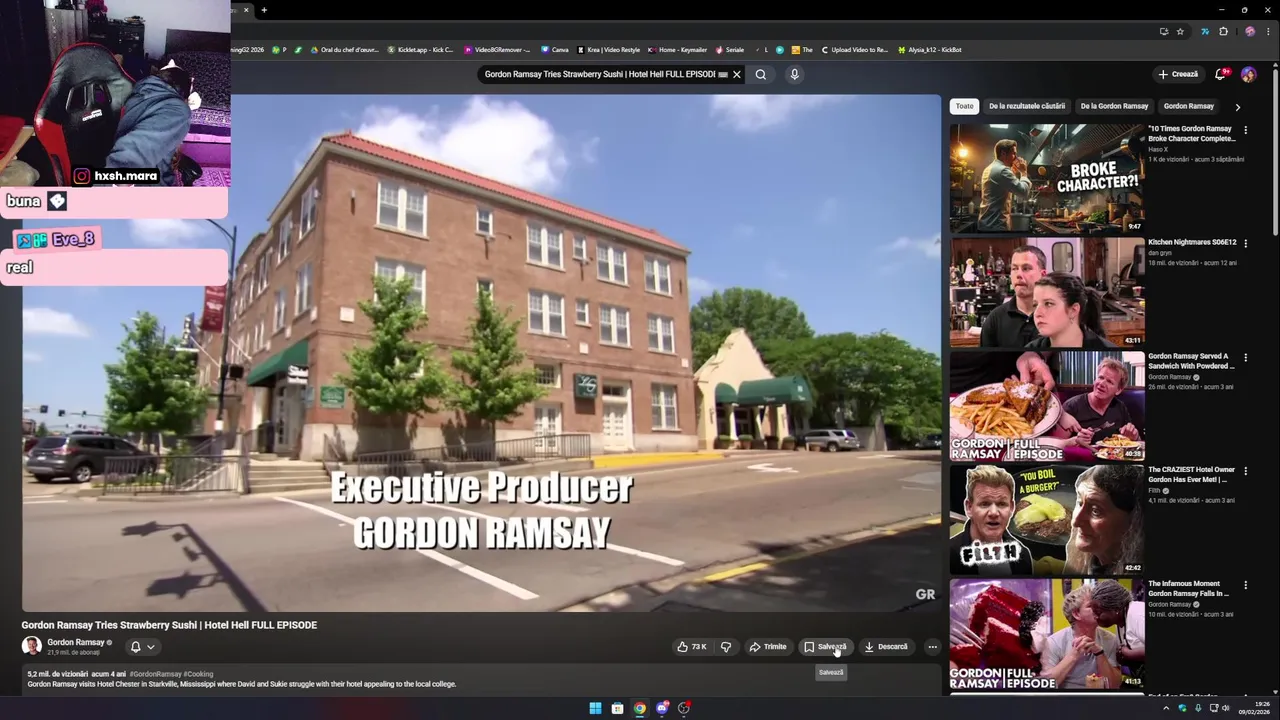Screen dimensions: 1280x720
Task: Open the three-dot more actions button under the video
Action: point(932,647)
